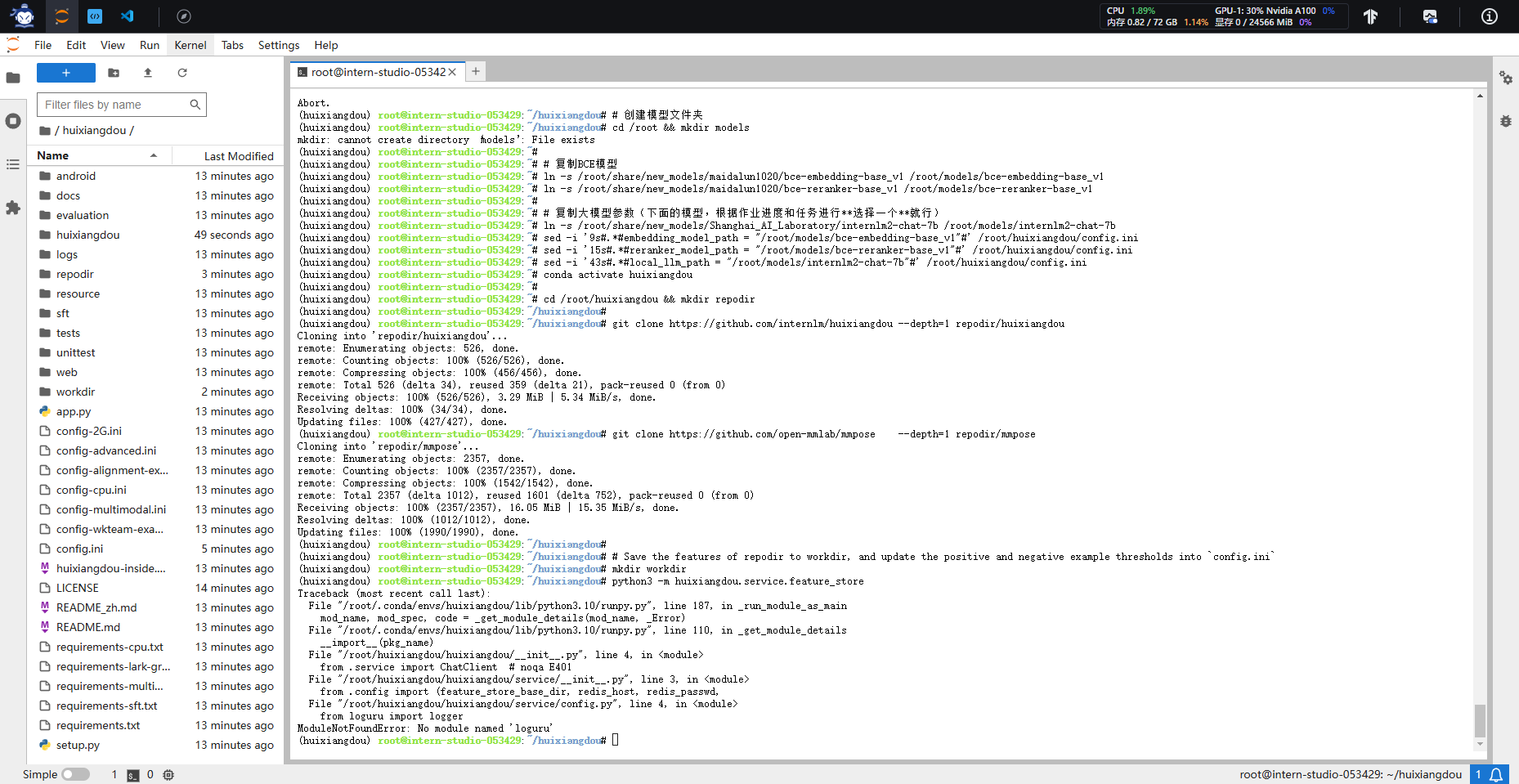Open the Kernel menu
The width and height of the screenshot is (1519, 784).
[190, 45]
